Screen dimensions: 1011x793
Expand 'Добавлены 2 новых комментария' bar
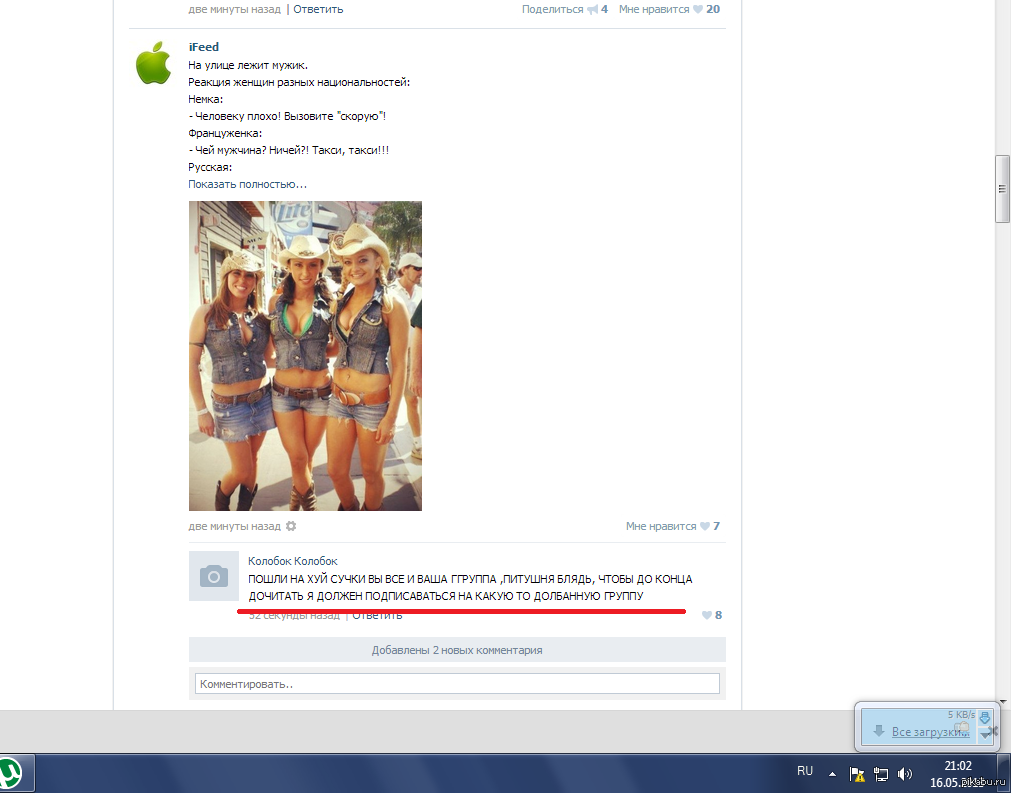457,650
